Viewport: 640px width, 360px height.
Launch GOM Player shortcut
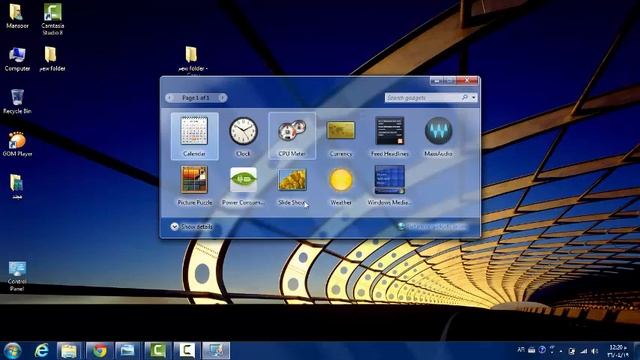[x=17, y=144]
